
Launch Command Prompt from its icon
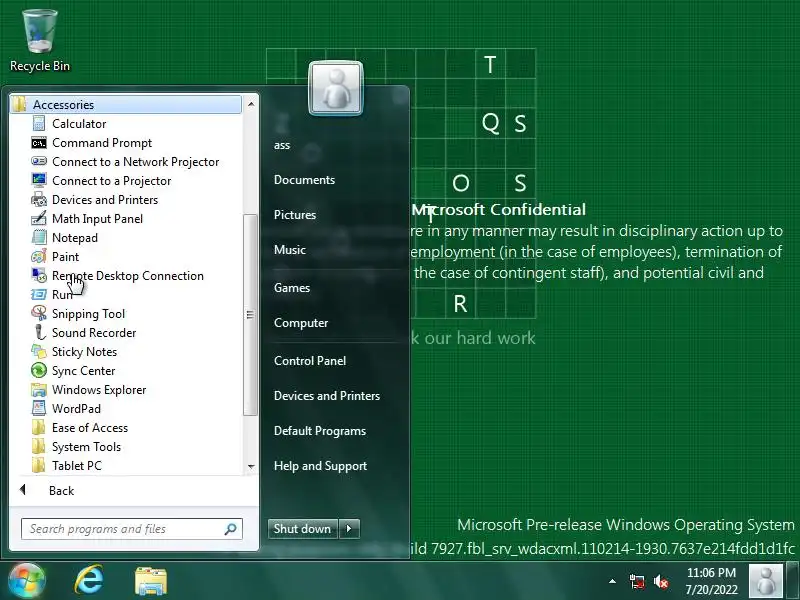click(x=39, y=143)
